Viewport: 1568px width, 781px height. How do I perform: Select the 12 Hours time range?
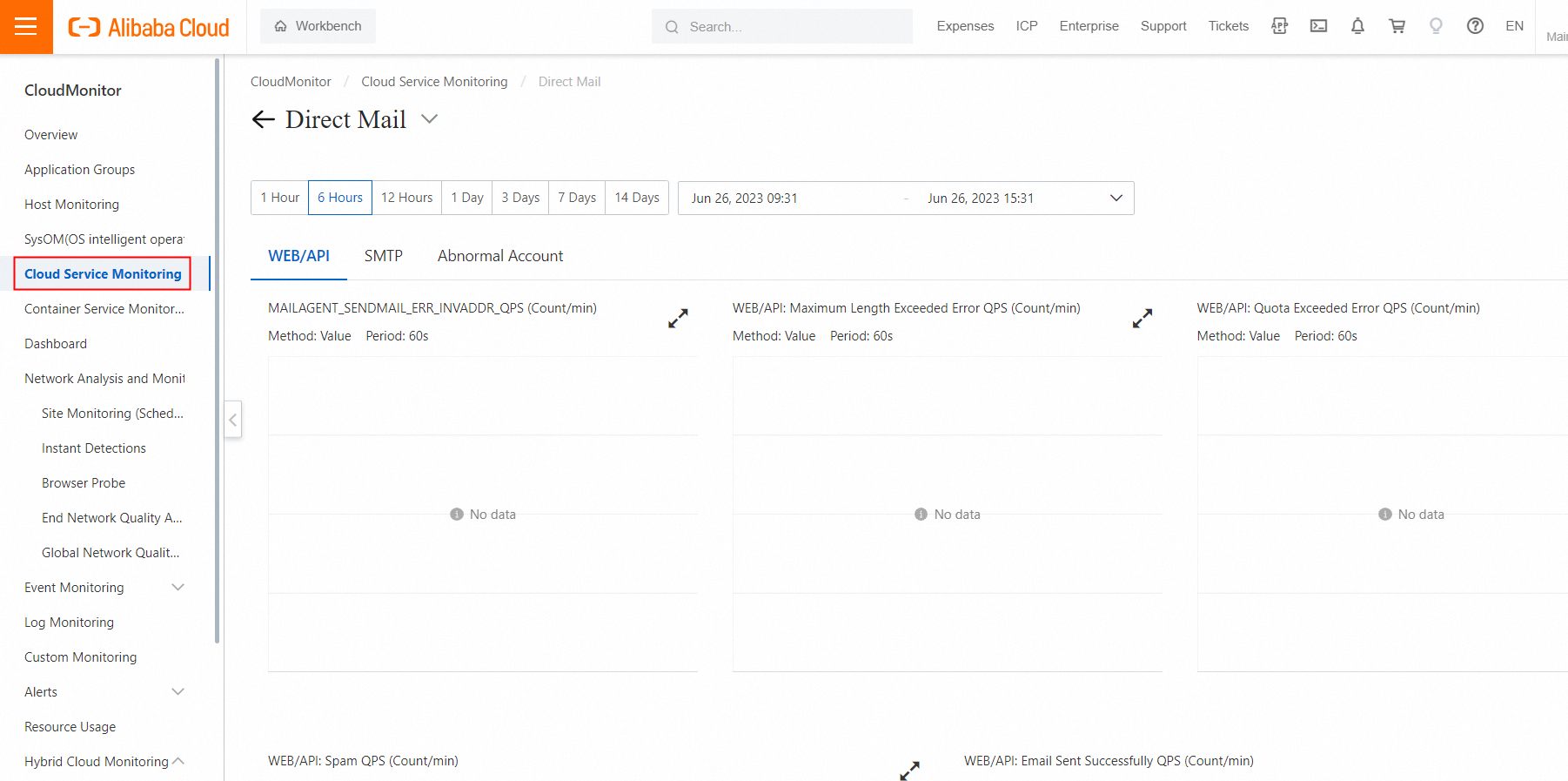coord(406,198)
